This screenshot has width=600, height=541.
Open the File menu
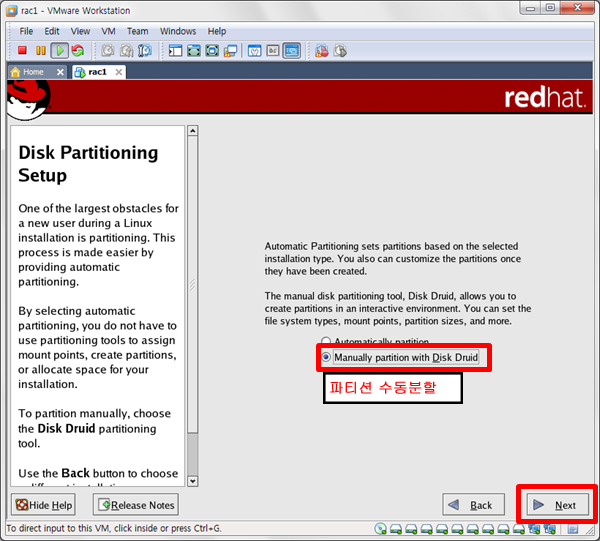coord(26,31)
